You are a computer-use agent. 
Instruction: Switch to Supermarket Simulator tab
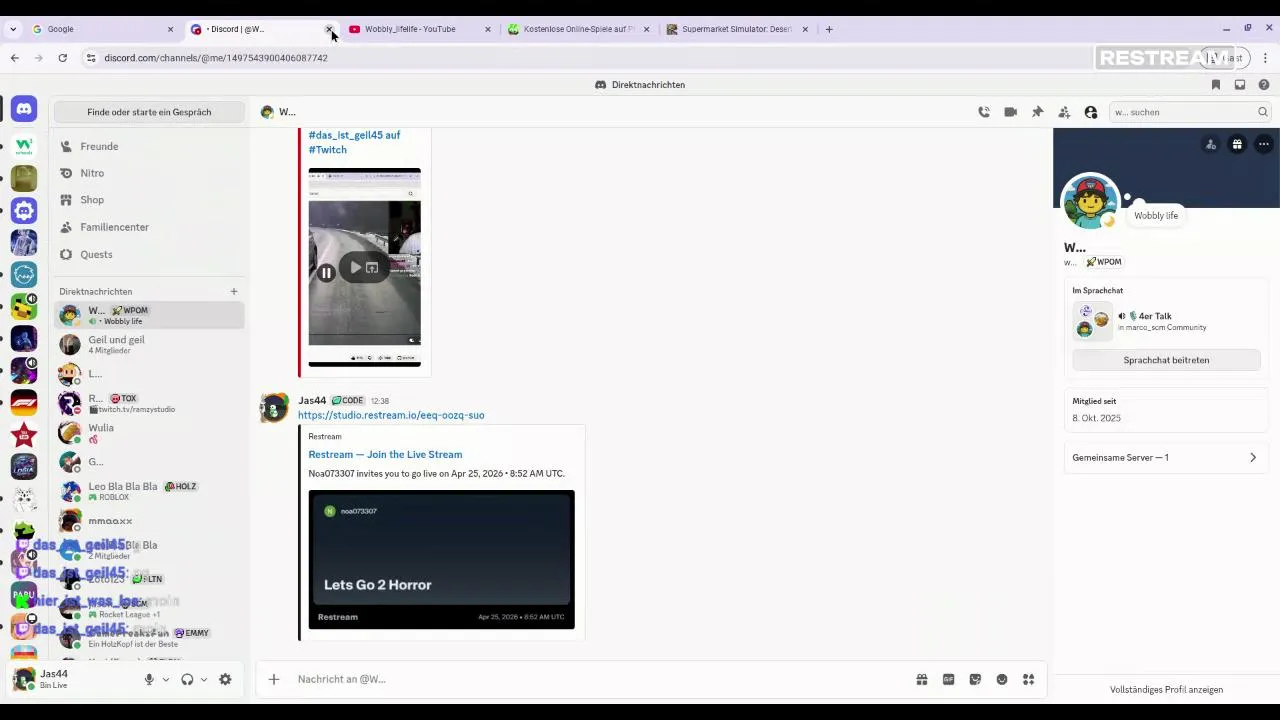pyautogui.click(x=737, y=29)
